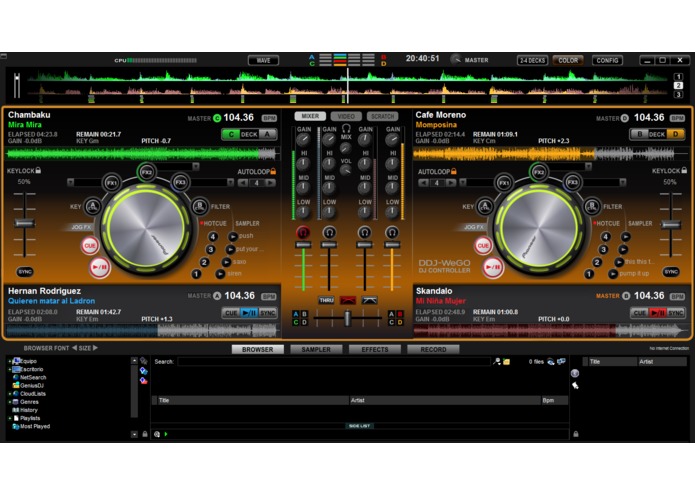The image size is (695, 494).
Task: Trigger hotcue 3 on right deck
Action: click(x=603, y=249)
